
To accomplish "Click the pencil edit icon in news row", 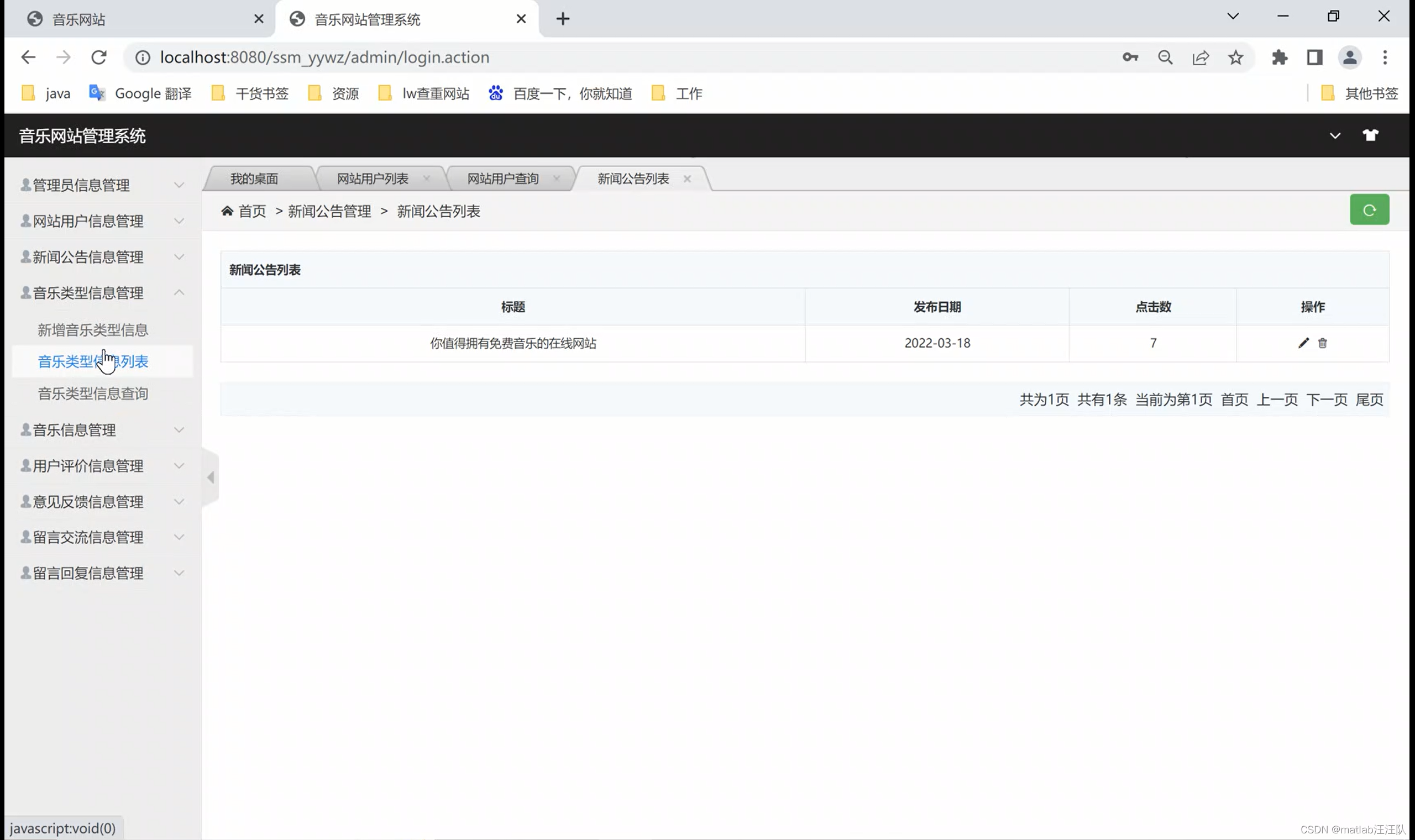I will click(x=1303, y=343).
